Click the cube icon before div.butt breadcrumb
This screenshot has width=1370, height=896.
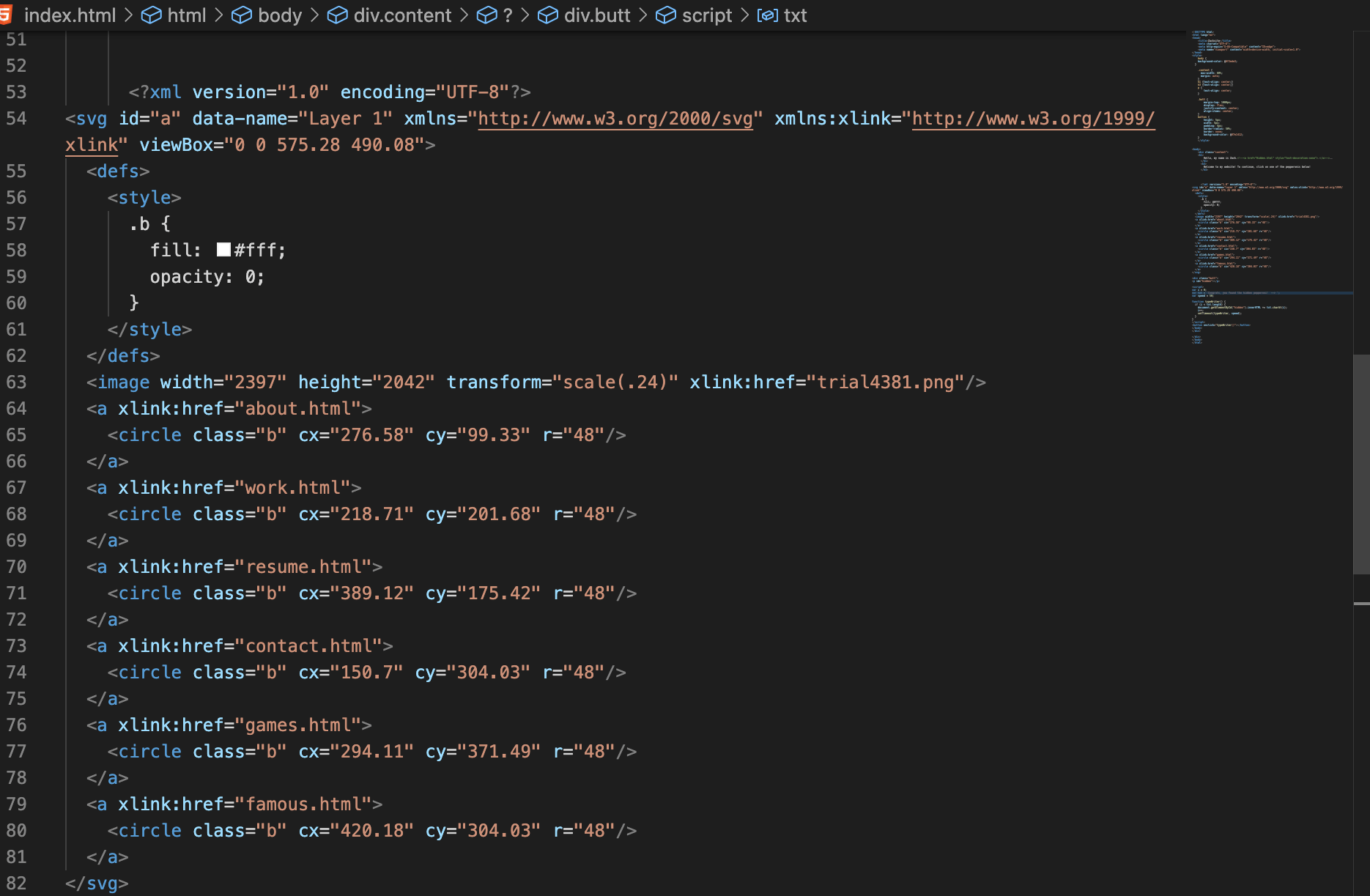(x=547, y=15)
